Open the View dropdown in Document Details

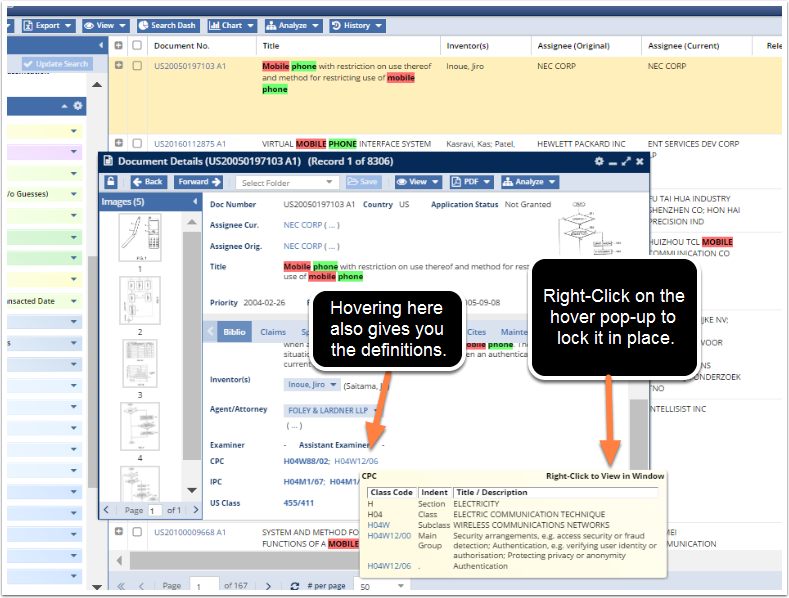pos(418,182)
